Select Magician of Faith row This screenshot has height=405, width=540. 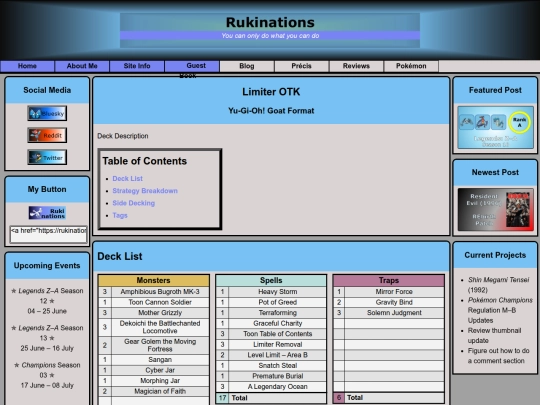[x=154, y=391]
